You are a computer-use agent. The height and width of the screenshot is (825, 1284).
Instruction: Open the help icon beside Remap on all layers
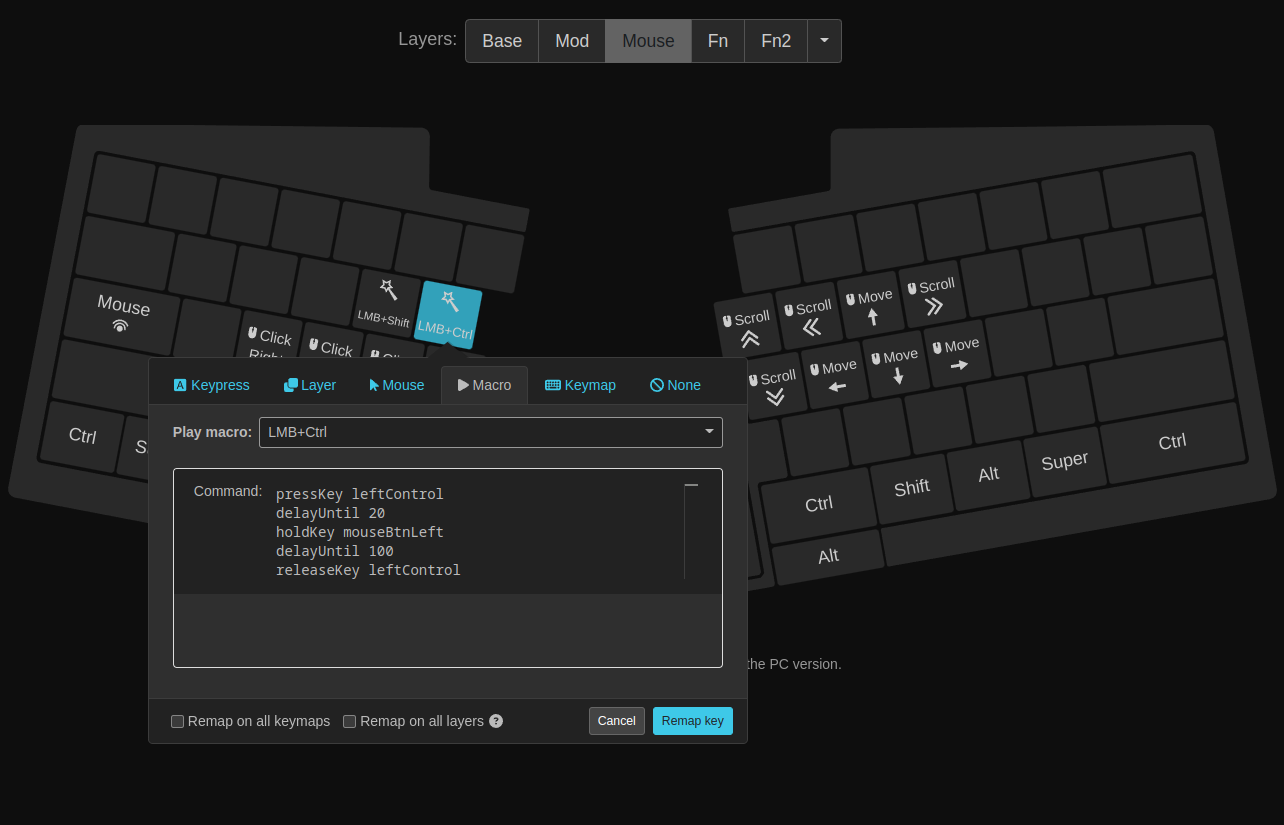click(496, 721)
